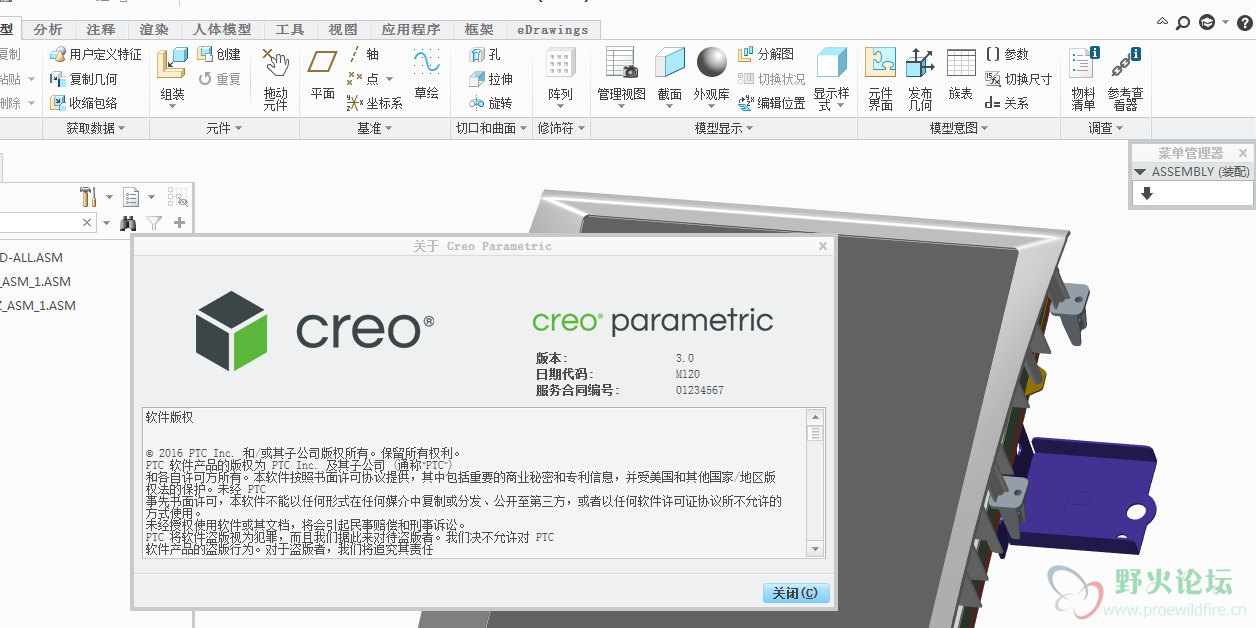Click the binoculars find icon in the model tree
This screenshot has height=628, width=1256.
pyautogui.click(x=128, y=223)
